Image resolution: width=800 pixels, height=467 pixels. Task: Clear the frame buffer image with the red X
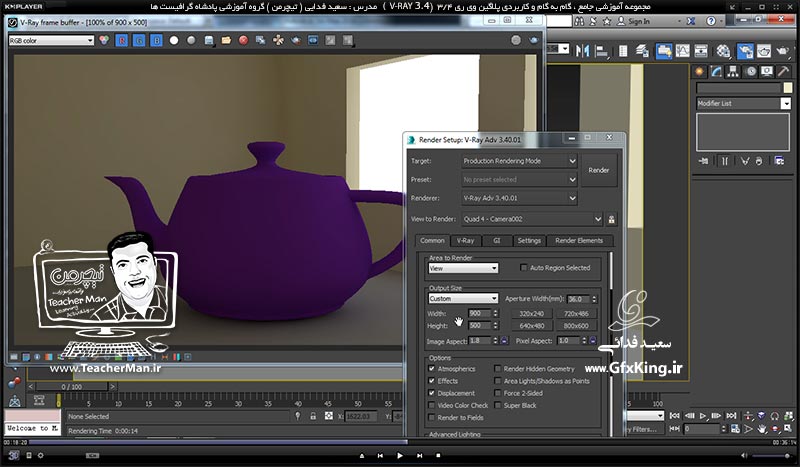pyautogui.click(x=243, y=40)
